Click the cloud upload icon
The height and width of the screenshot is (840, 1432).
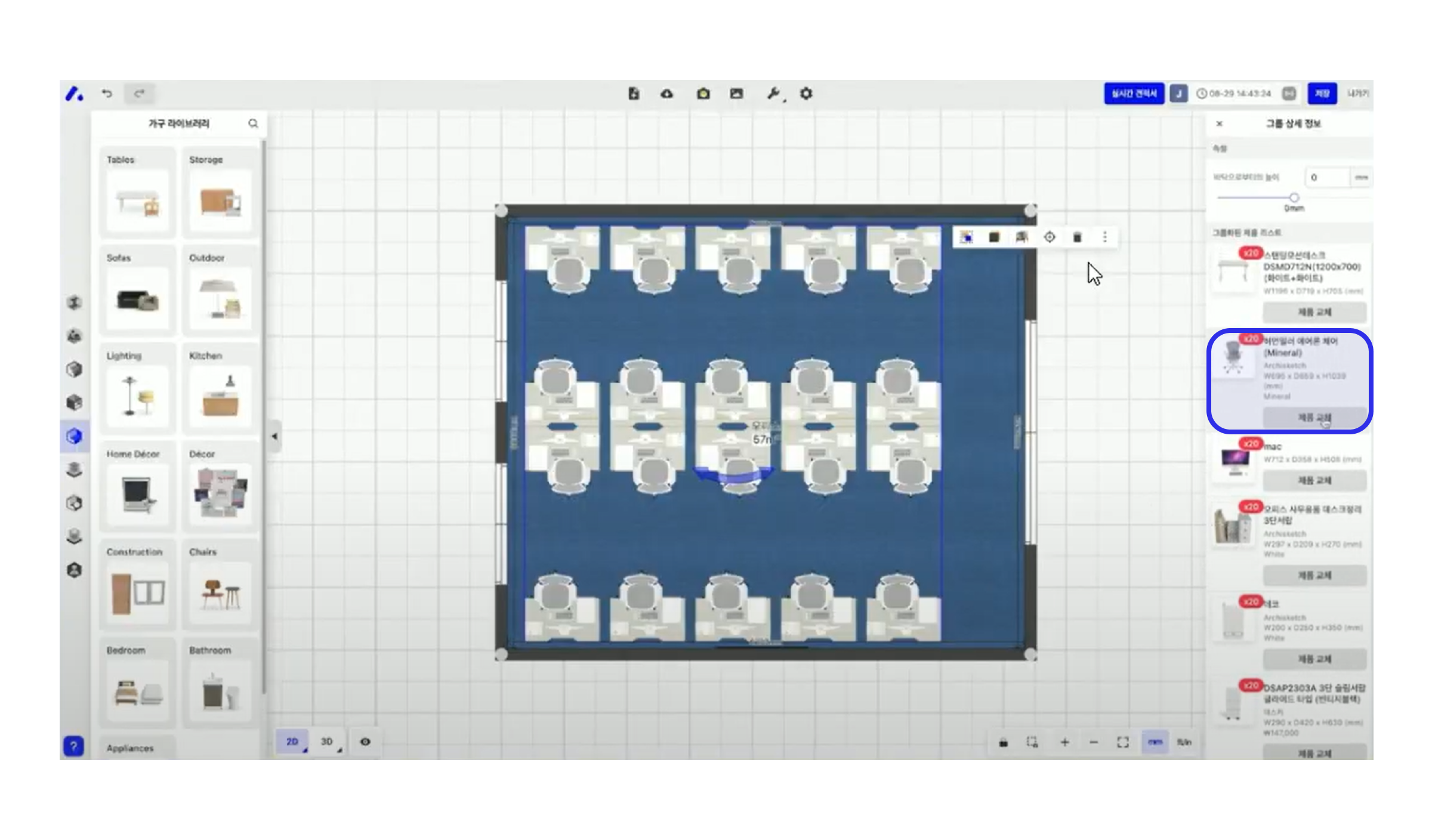(667, 94)
